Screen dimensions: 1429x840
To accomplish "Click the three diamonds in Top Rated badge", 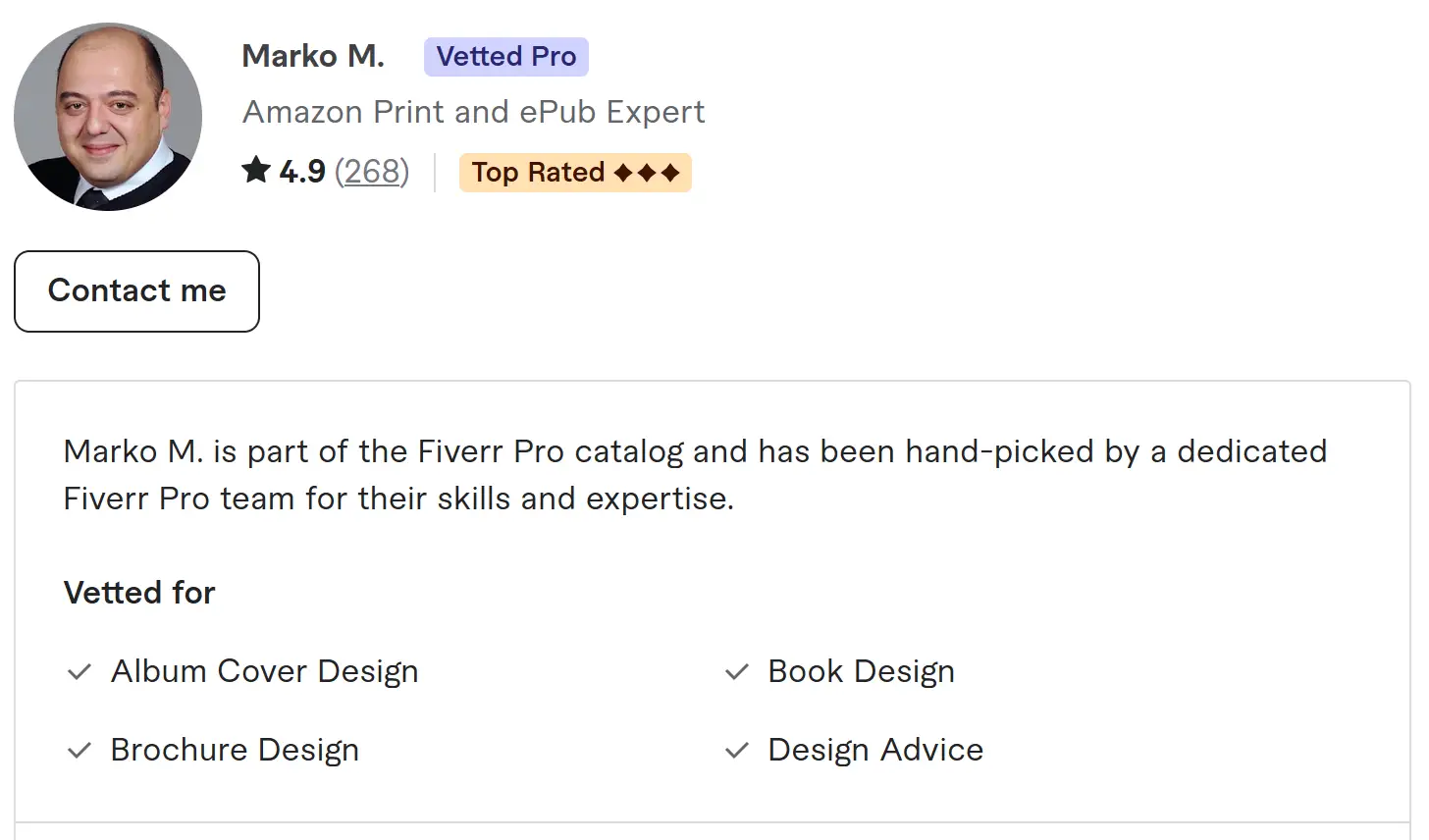I will pos(647,173).
